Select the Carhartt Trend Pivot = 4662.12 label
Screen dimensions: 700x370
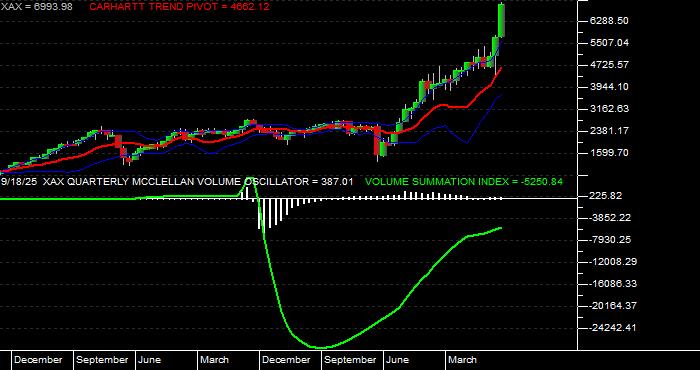pyautogui.click(x=179, y=6)
